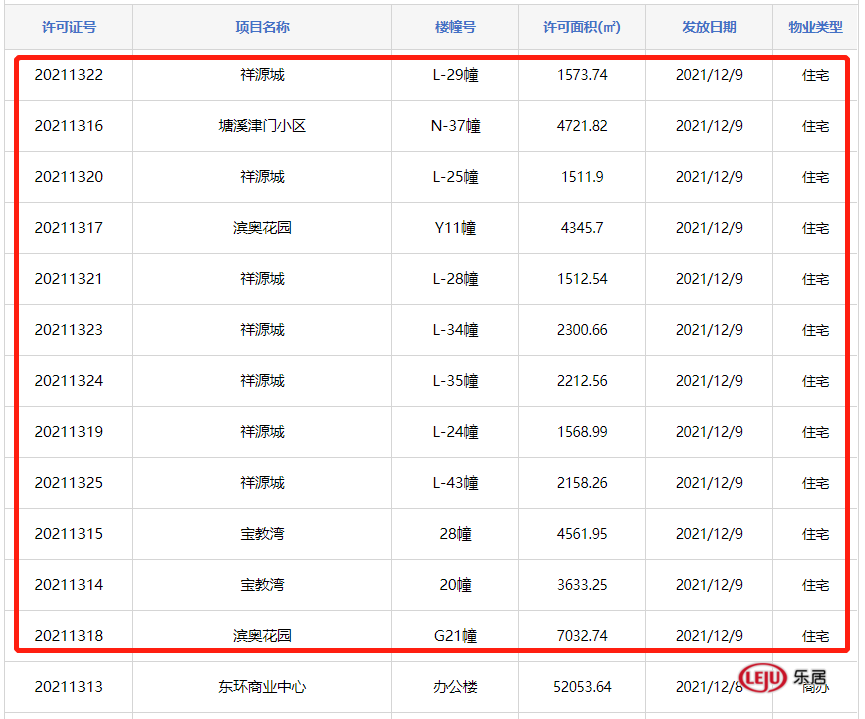Click area value 2212.56

[x=582, y=381]
